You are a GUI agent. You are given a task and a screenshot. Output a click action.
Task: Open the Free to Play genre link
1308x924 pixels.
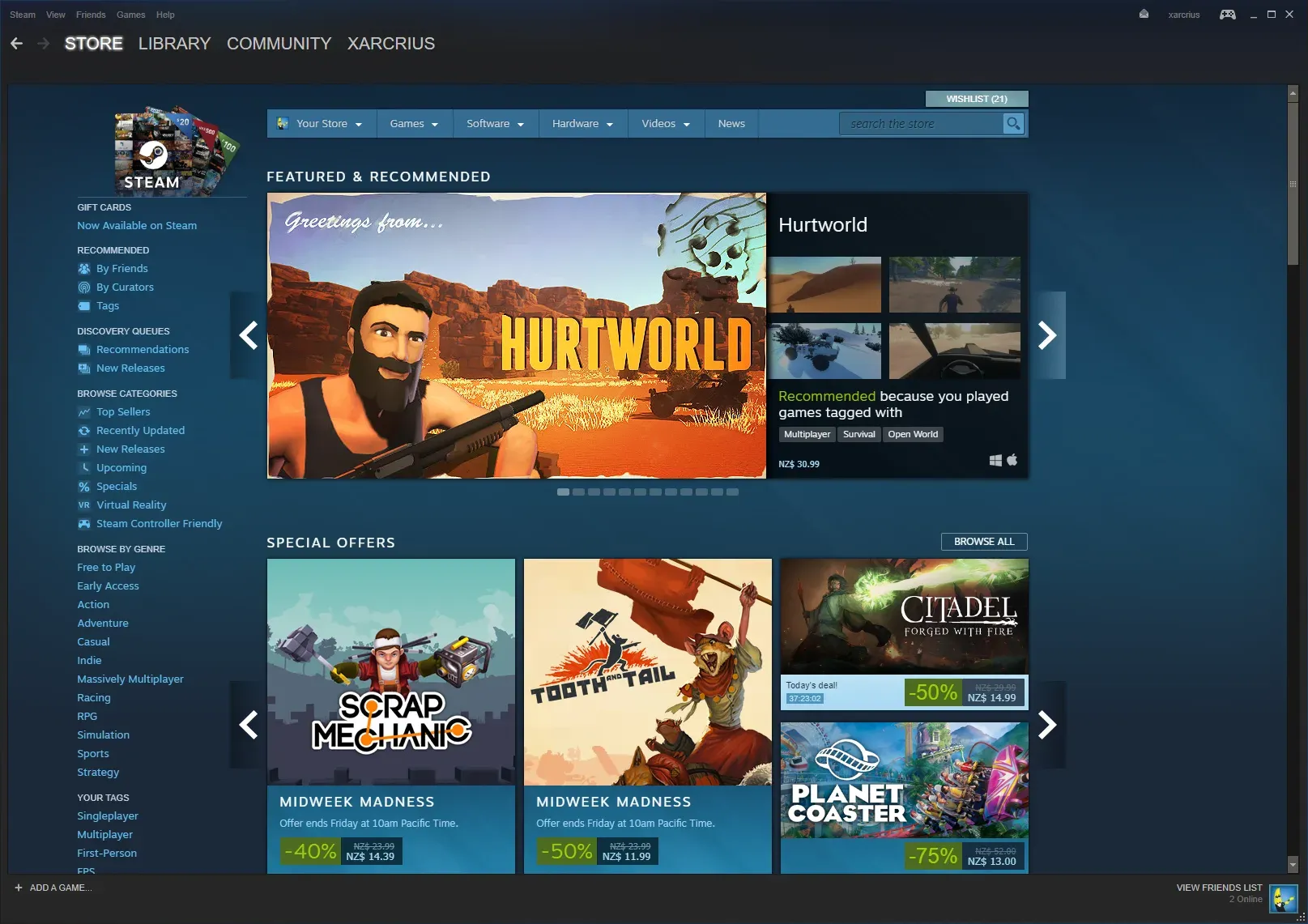[x=106, y=568]
